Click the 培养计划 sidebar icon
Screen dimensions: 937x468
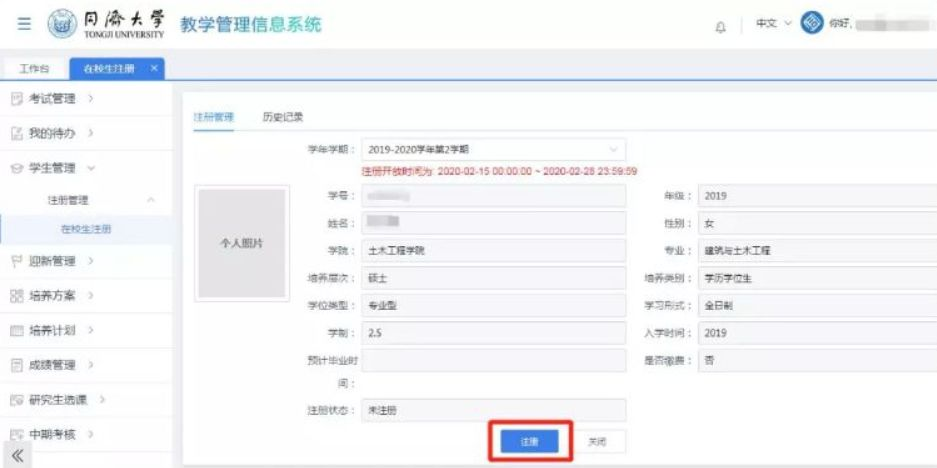click(17, 331)
